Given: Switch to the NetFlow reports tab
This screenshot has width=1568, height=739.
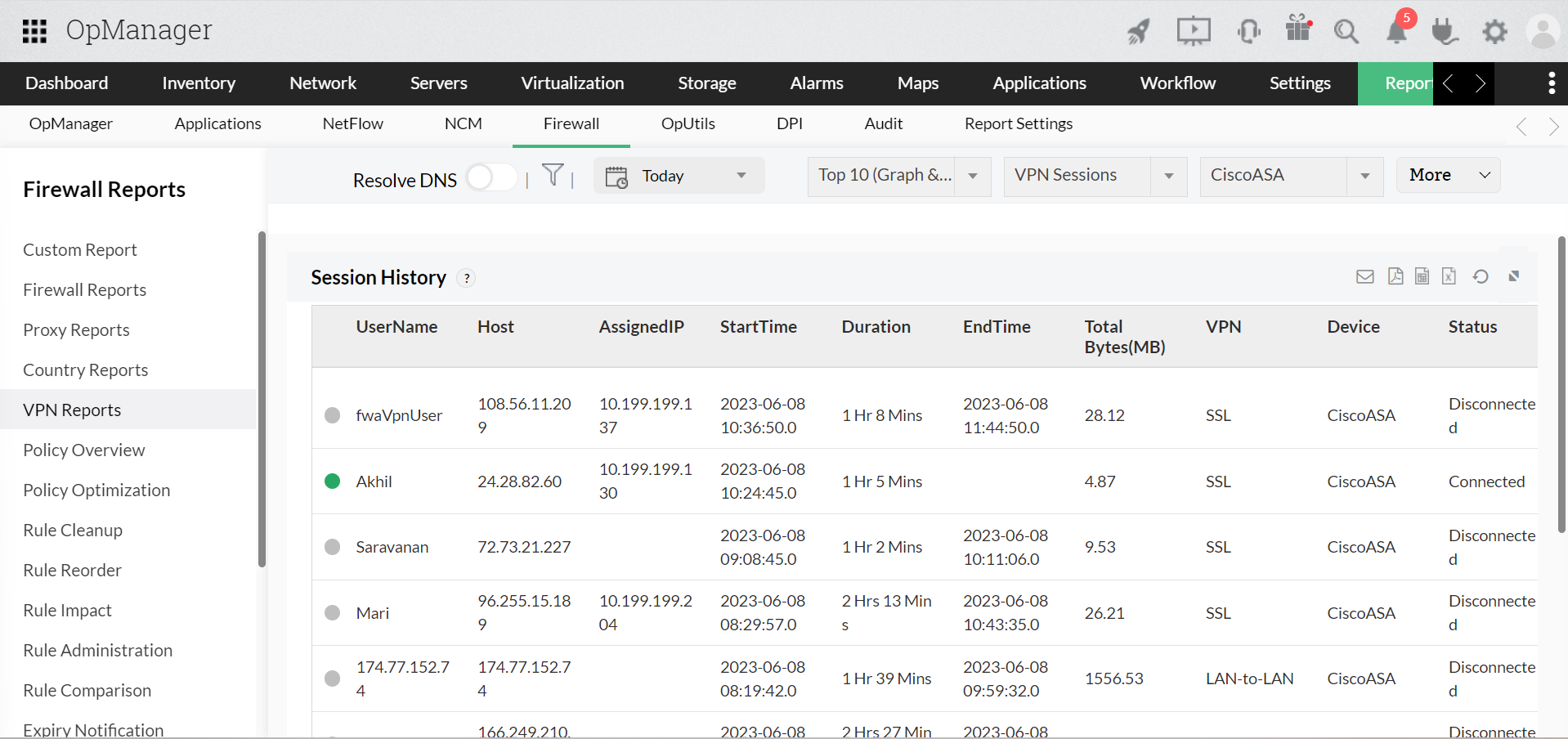Looking at the screenshot, I should point(352,123).
